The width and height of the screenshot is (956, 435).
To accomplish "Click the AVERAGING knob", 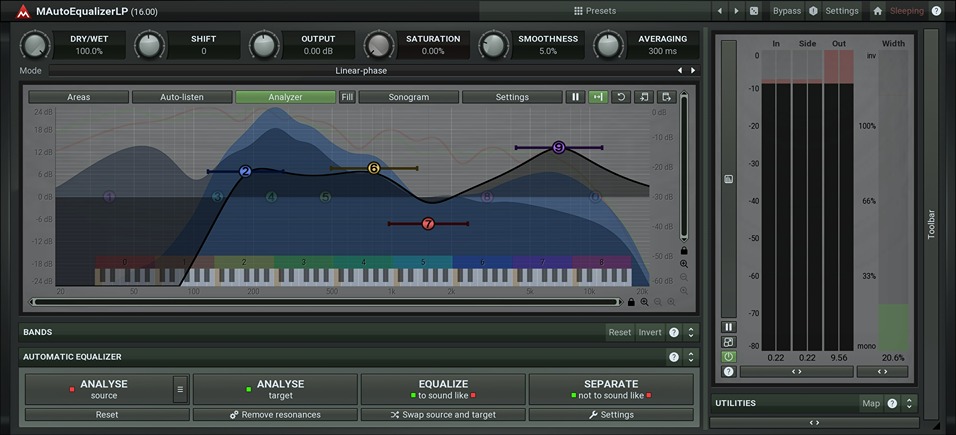I will click(608, 45).
